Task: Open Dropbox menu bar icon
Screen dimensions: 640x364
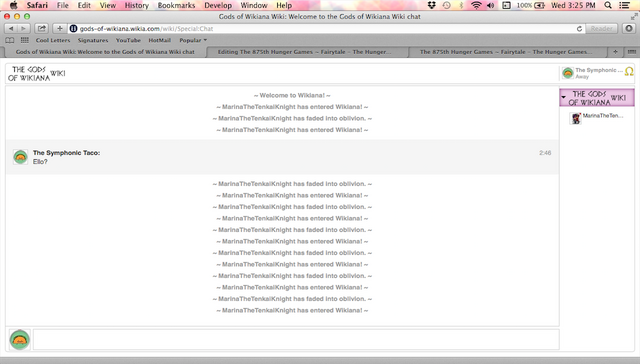Action: pyautogui.click(x=431, y=5)
